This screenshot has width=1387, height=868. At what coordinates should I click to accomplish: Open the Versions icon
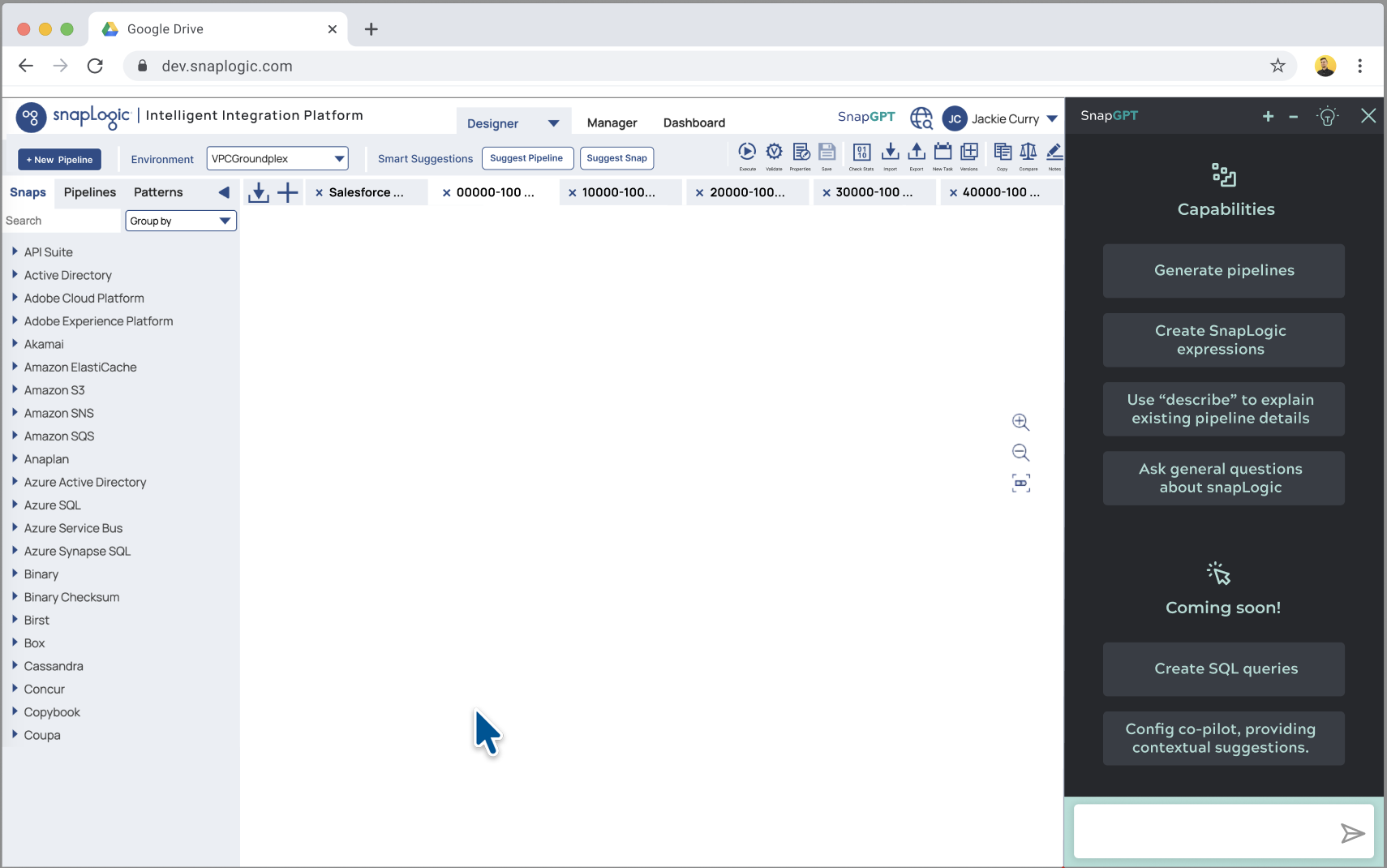[969, 152]
